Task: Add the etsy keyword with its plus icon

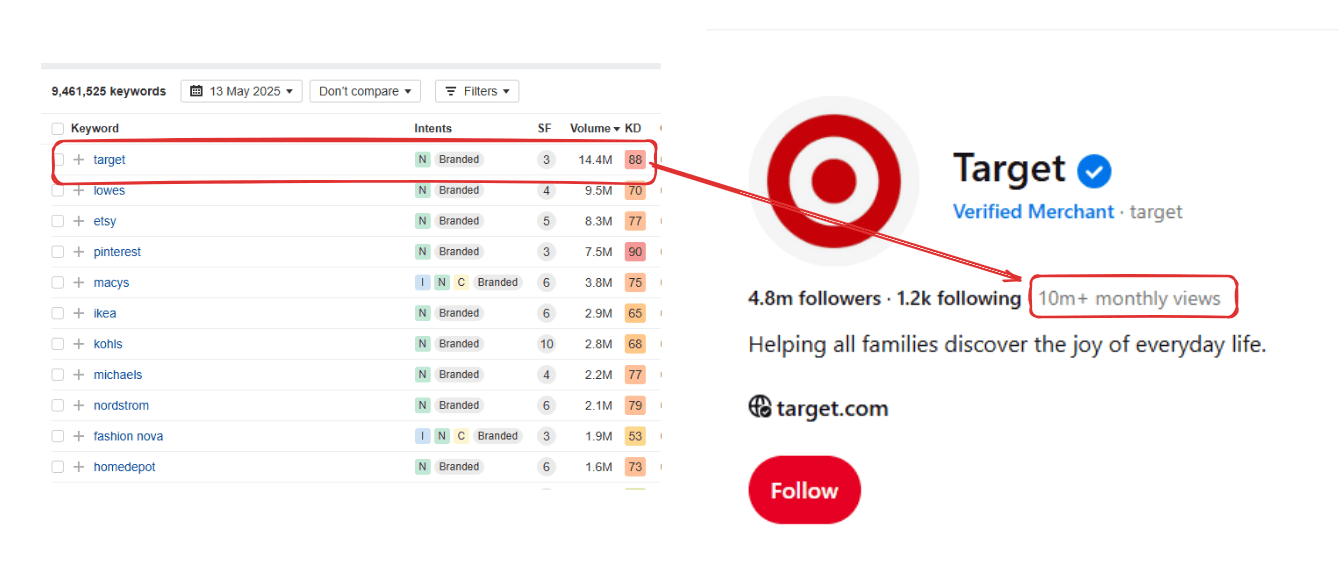Action: tap(79, 221)
